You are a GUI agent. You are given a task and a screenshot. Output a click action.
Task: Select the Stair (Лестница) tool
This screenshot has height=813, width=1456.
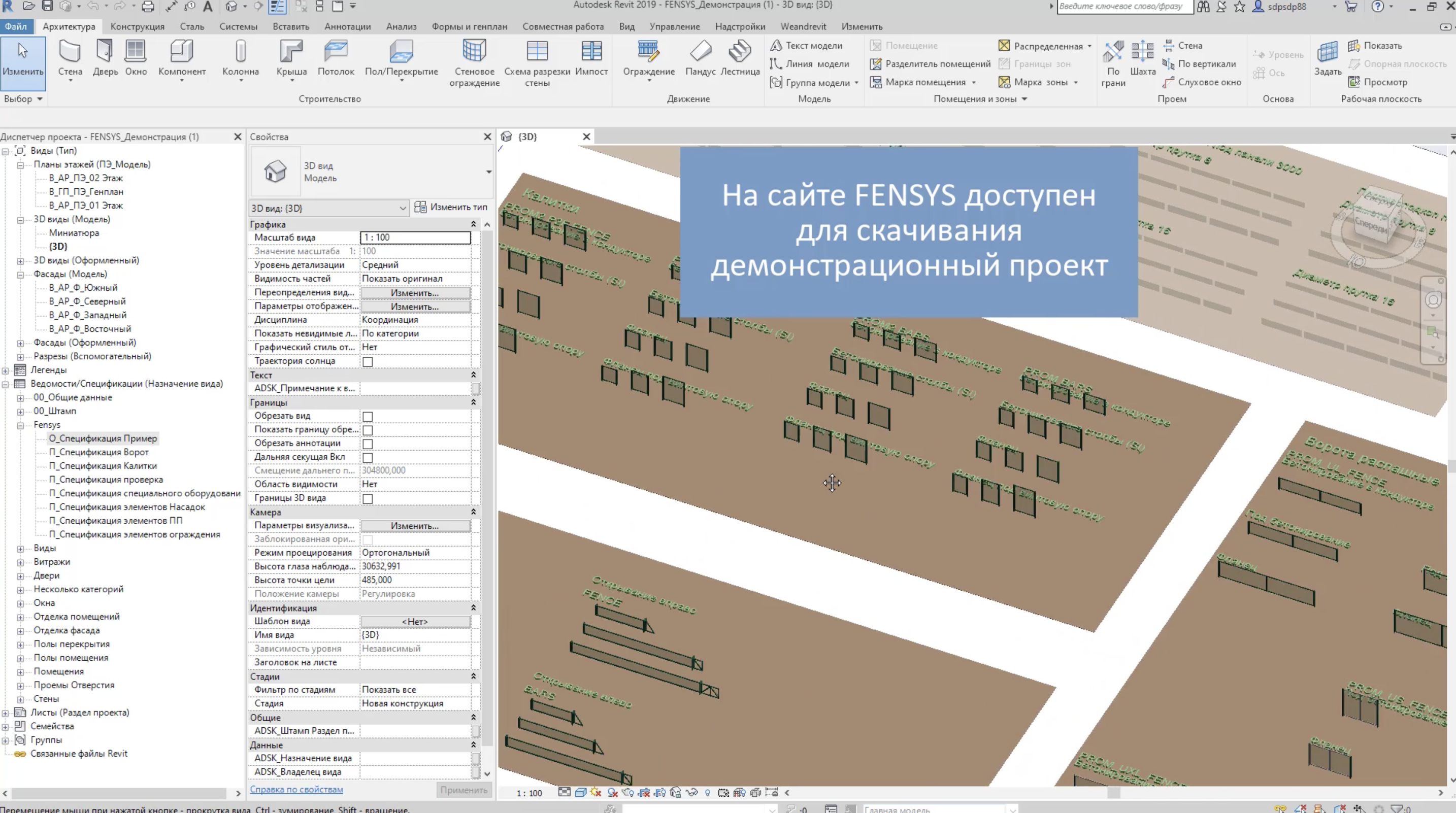740,58
